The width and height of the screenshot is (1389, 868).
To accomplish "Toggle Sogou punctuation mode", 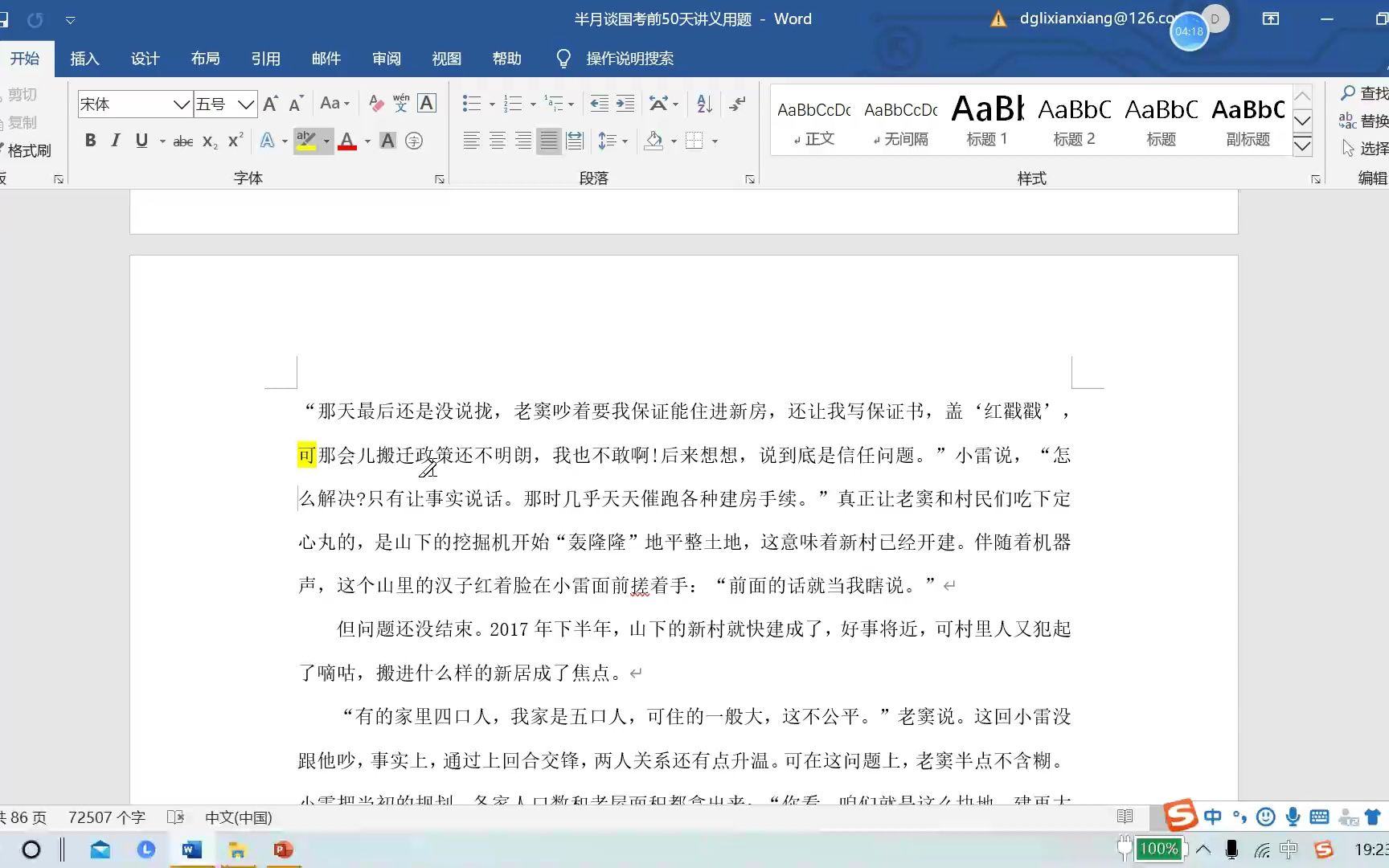I will pos(1239,817).
